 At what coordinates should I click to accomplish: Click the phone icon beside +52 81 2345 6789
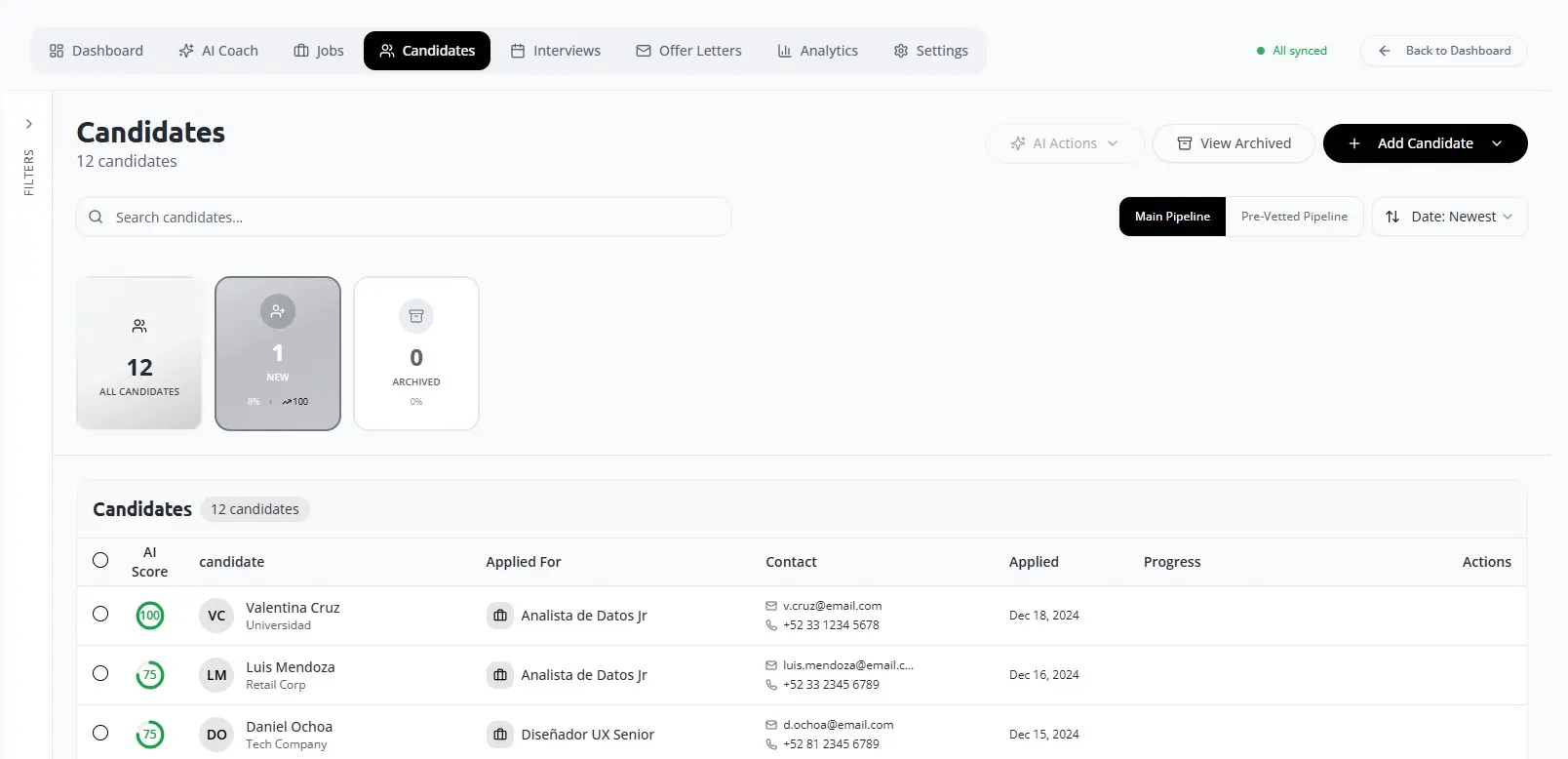pos(771,744)
